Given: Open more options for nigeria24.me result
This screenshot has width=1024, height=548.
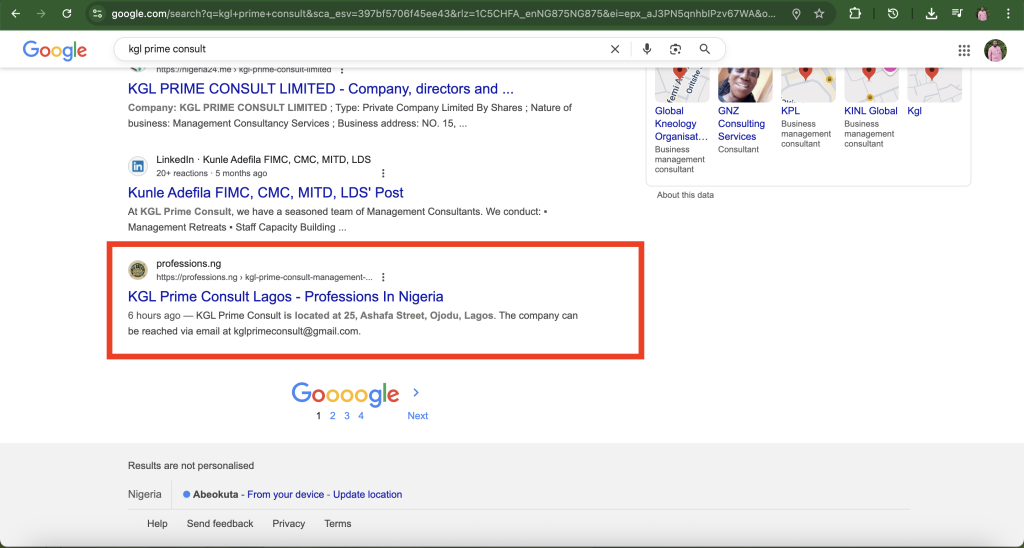Looking at the screenshot, I should click(342, 69).
